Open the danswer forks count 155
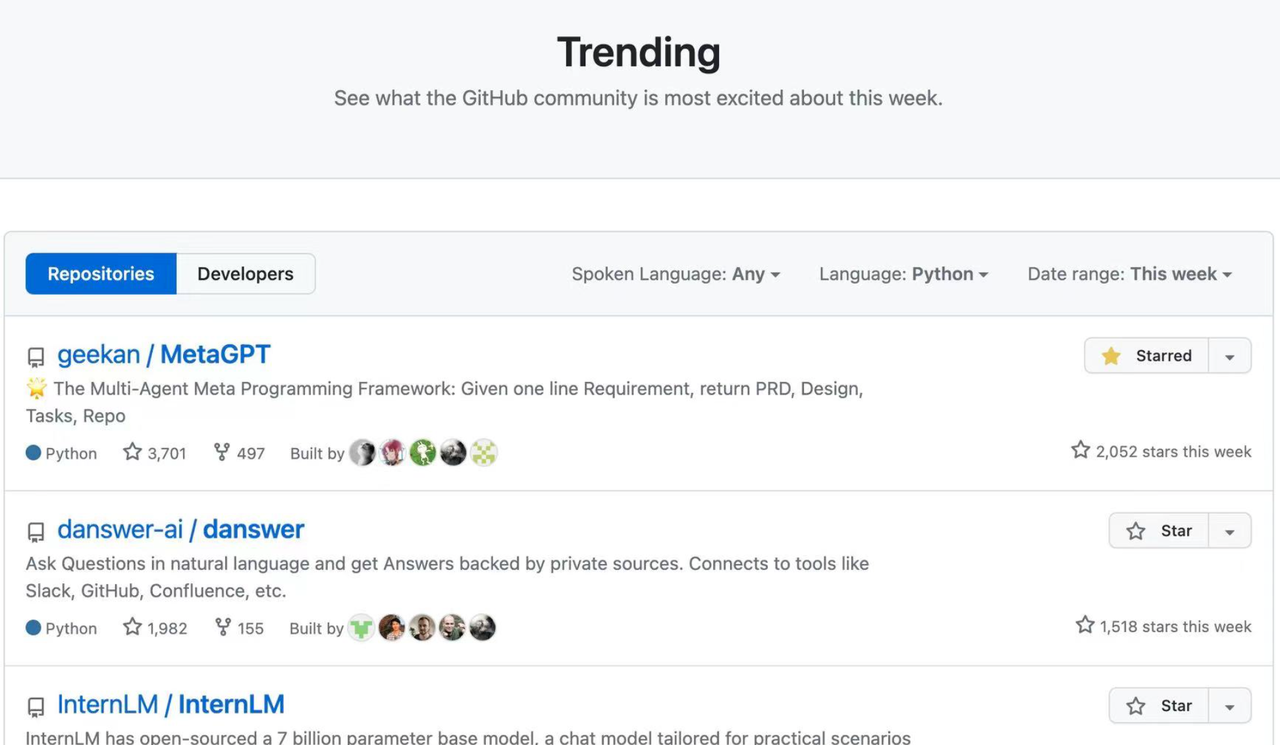Viewport: 1280px width, 745px height. pos(240,628)
